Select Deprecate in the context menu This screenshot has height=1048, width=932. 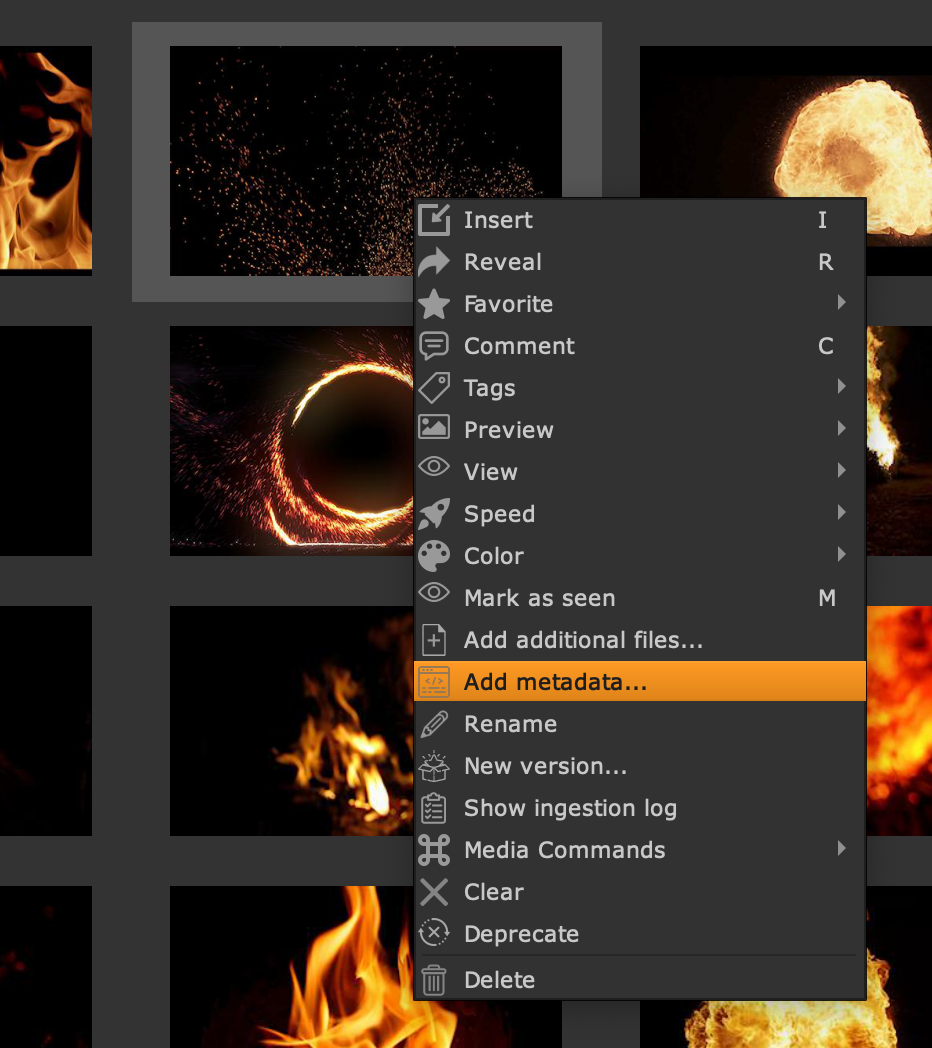521,934
